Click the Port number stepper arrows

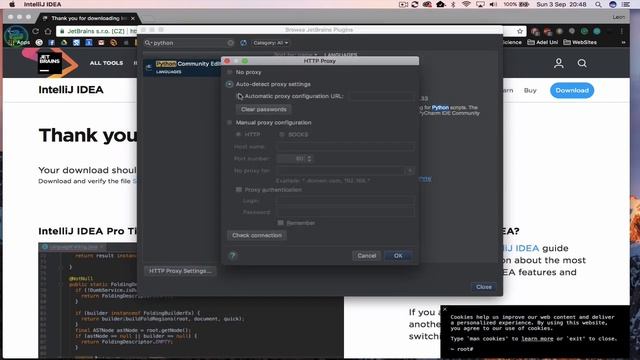(309, 158)
